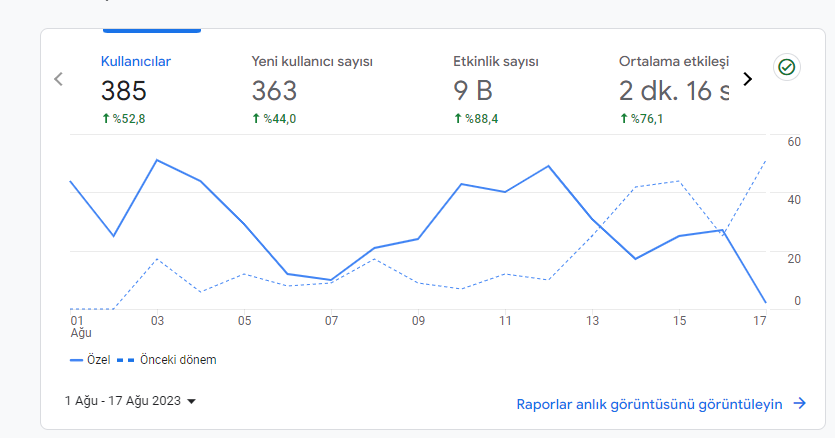Click the %52,8 increase indicator under Kullanıcılar
Screen dimensions: 835x438
(x=124, y=119)
